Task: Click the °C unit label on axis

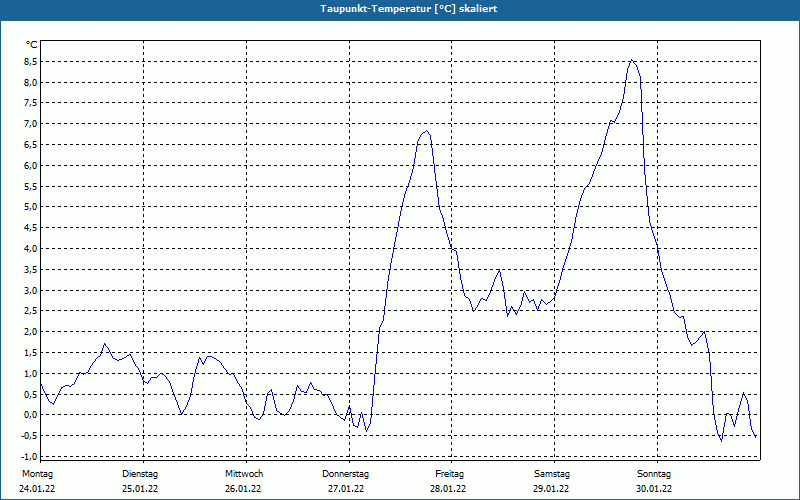Action: tap(32, 45)
